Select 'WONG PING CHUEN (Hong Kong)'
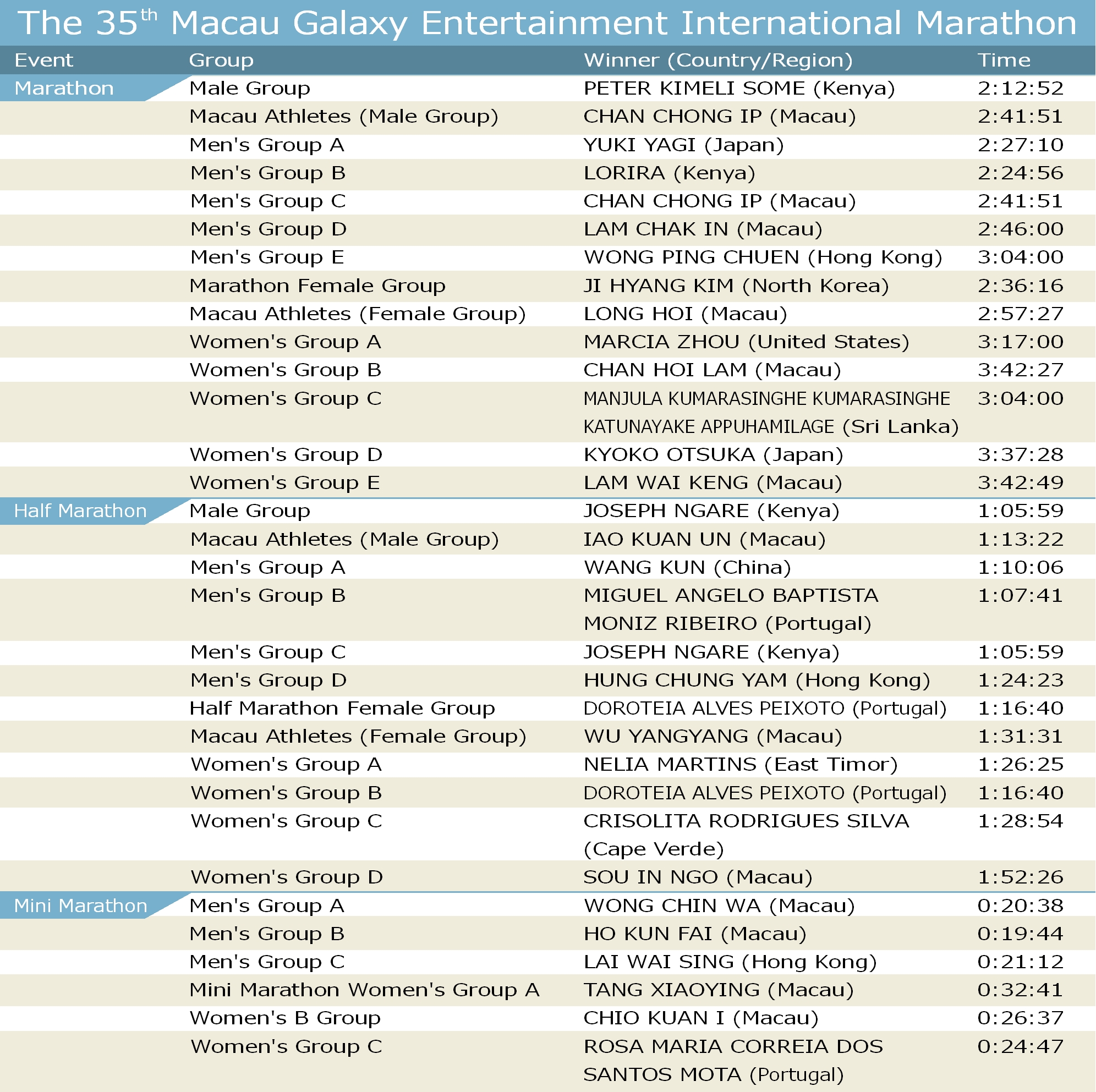The image size is (1096, 1092). point(763,257)
